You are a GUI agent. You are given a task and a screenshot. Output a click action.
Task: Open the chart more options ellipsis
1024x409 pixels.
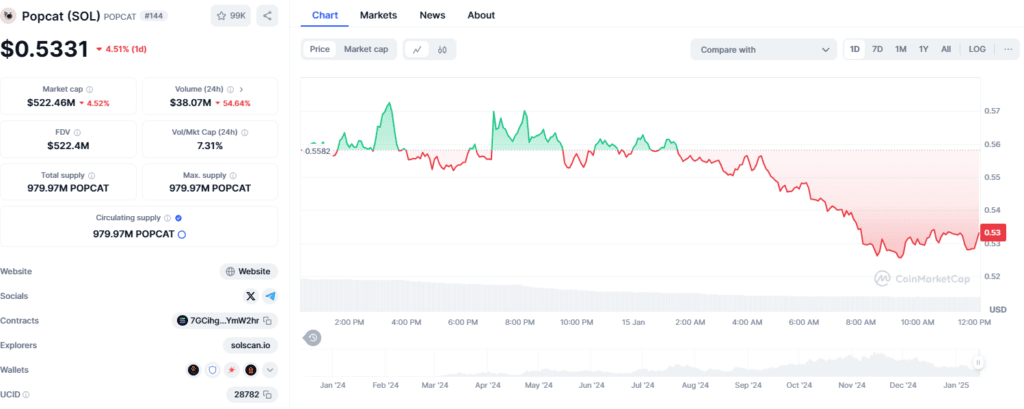click(1008, 49)
